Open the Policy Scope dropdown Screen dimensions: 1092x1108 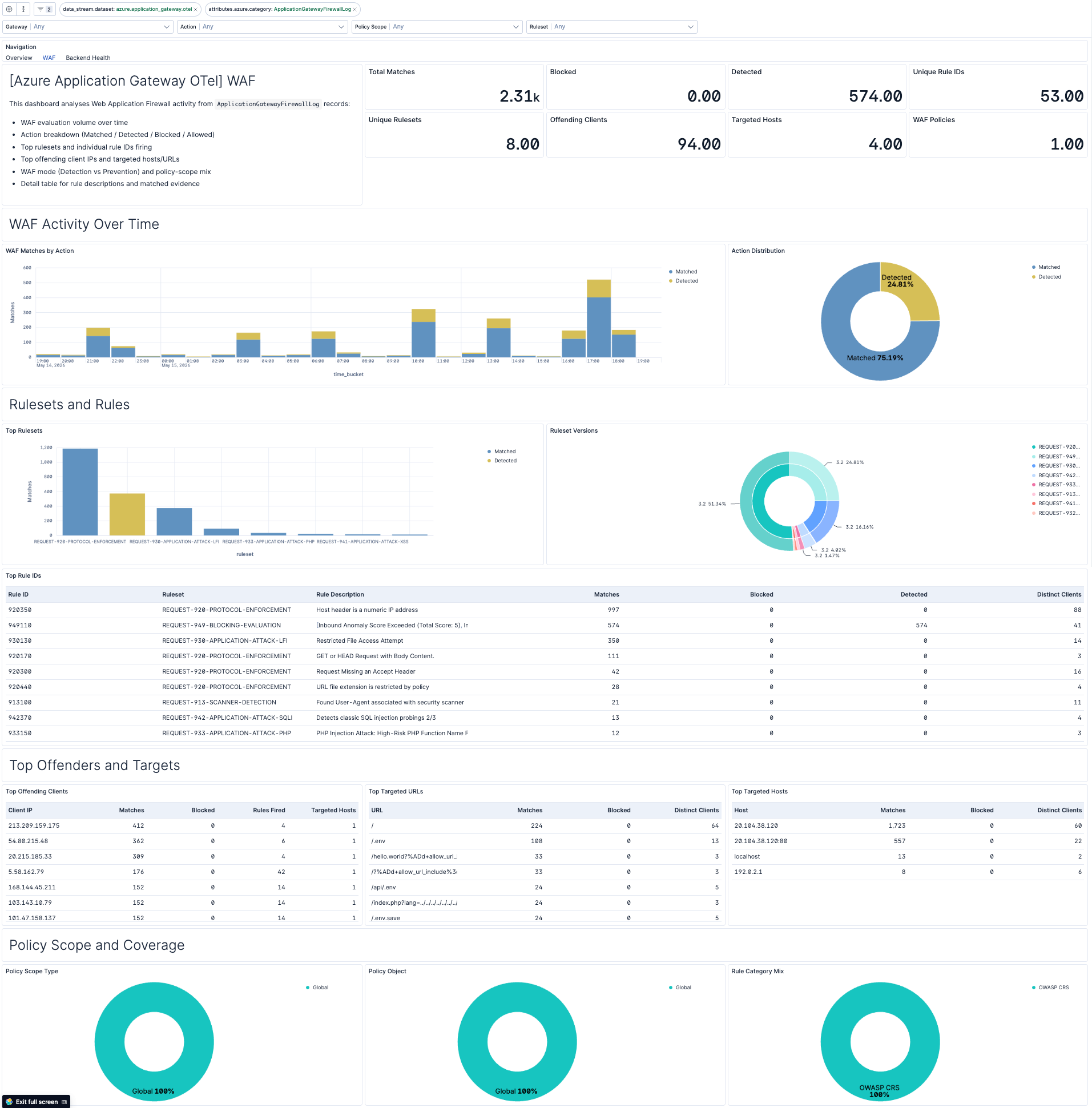coord(437,27)
